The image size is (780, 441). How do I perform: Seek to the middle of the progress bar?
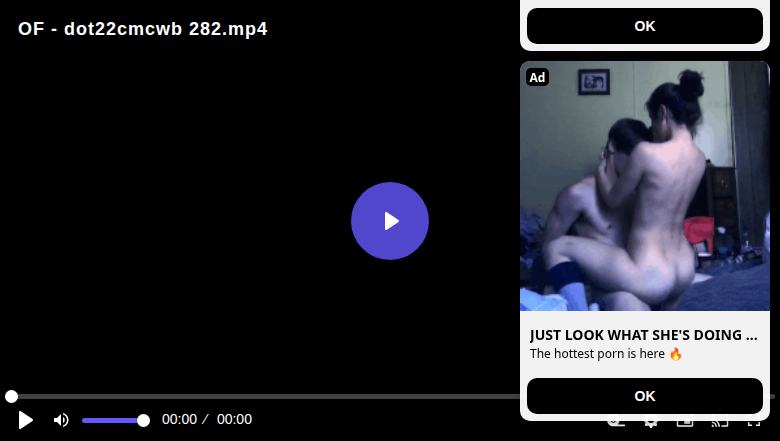(390, 396)
